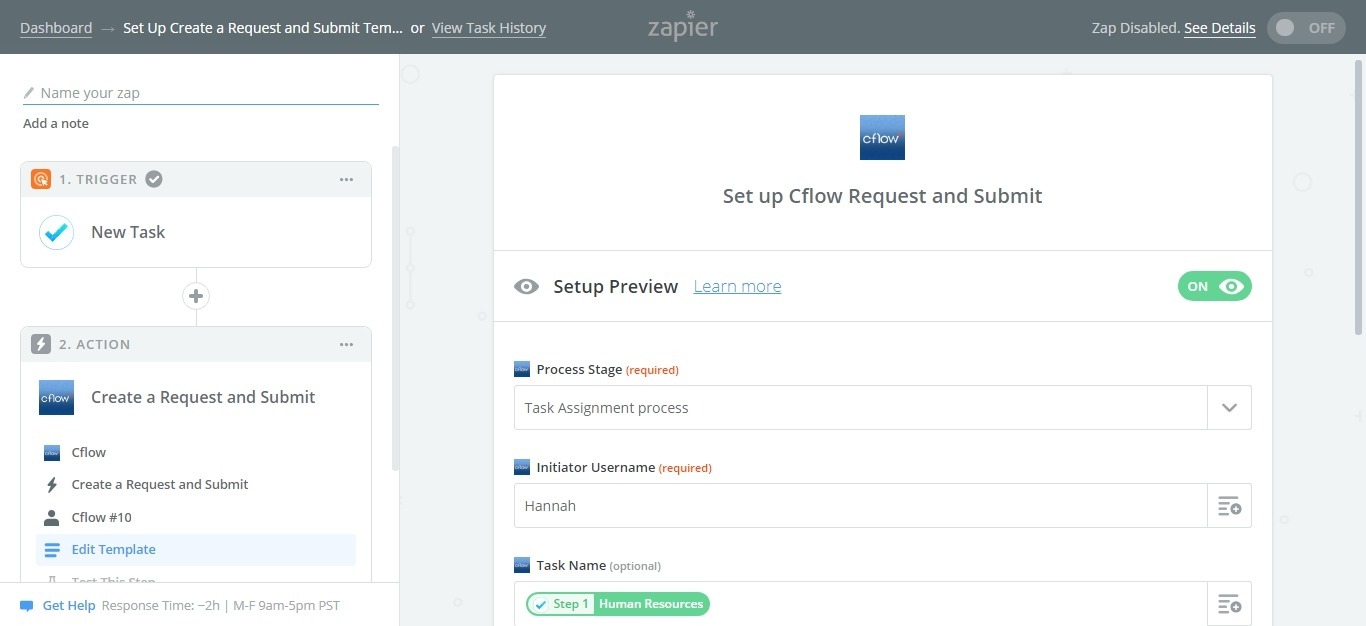This screenshot has height=626, width=1366.
Task: Select Create a Request and Submit substep
Action: click(196, 485)
